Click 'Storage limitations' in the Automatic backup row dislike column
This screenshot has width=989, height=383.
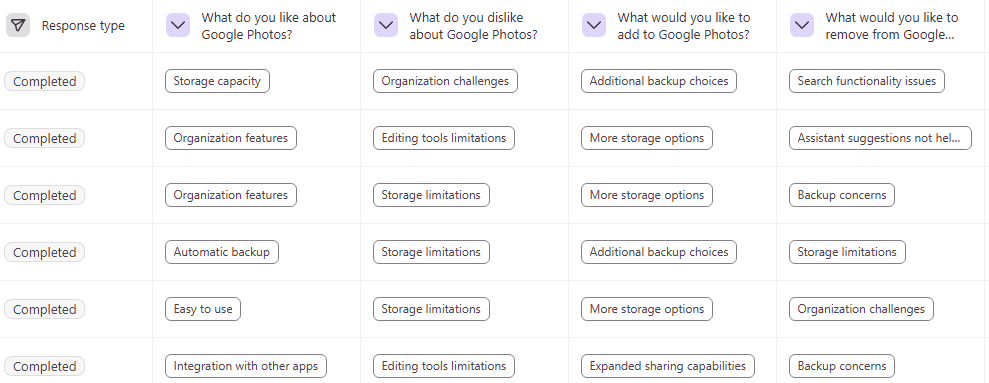(431, 252)
